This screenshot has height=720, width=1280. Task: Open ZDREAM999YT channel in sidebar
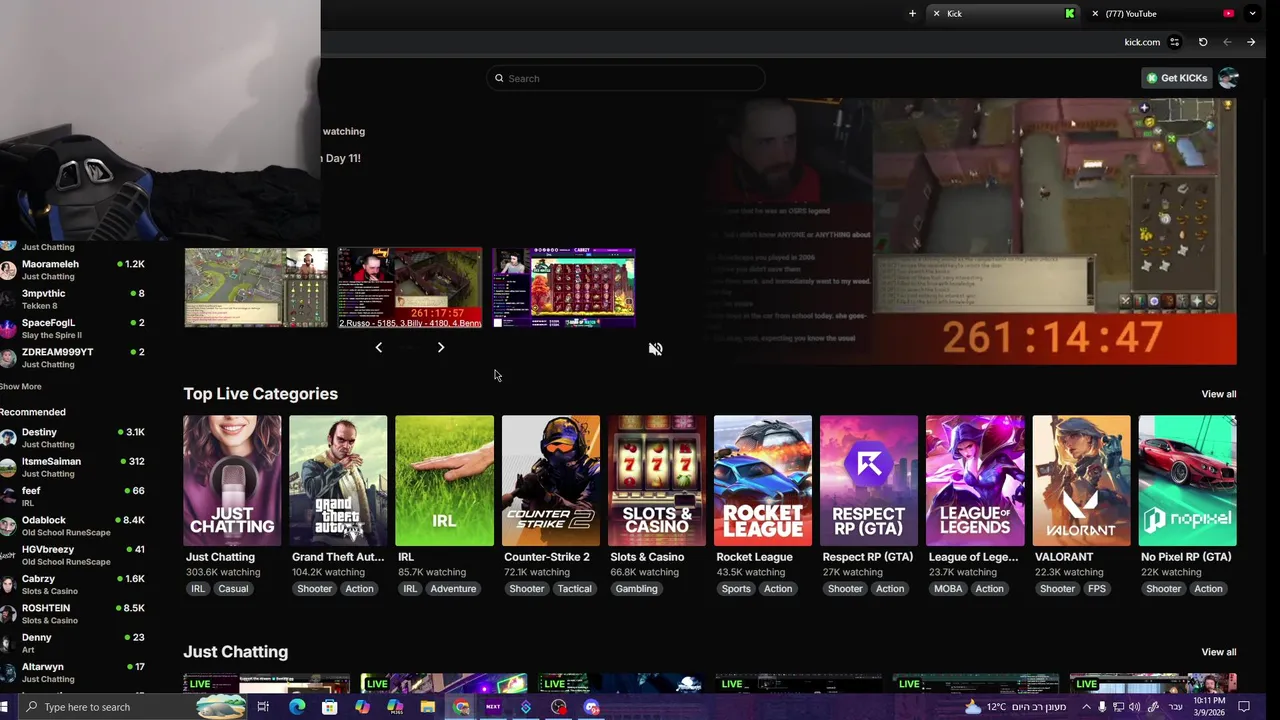click(74, 358)
